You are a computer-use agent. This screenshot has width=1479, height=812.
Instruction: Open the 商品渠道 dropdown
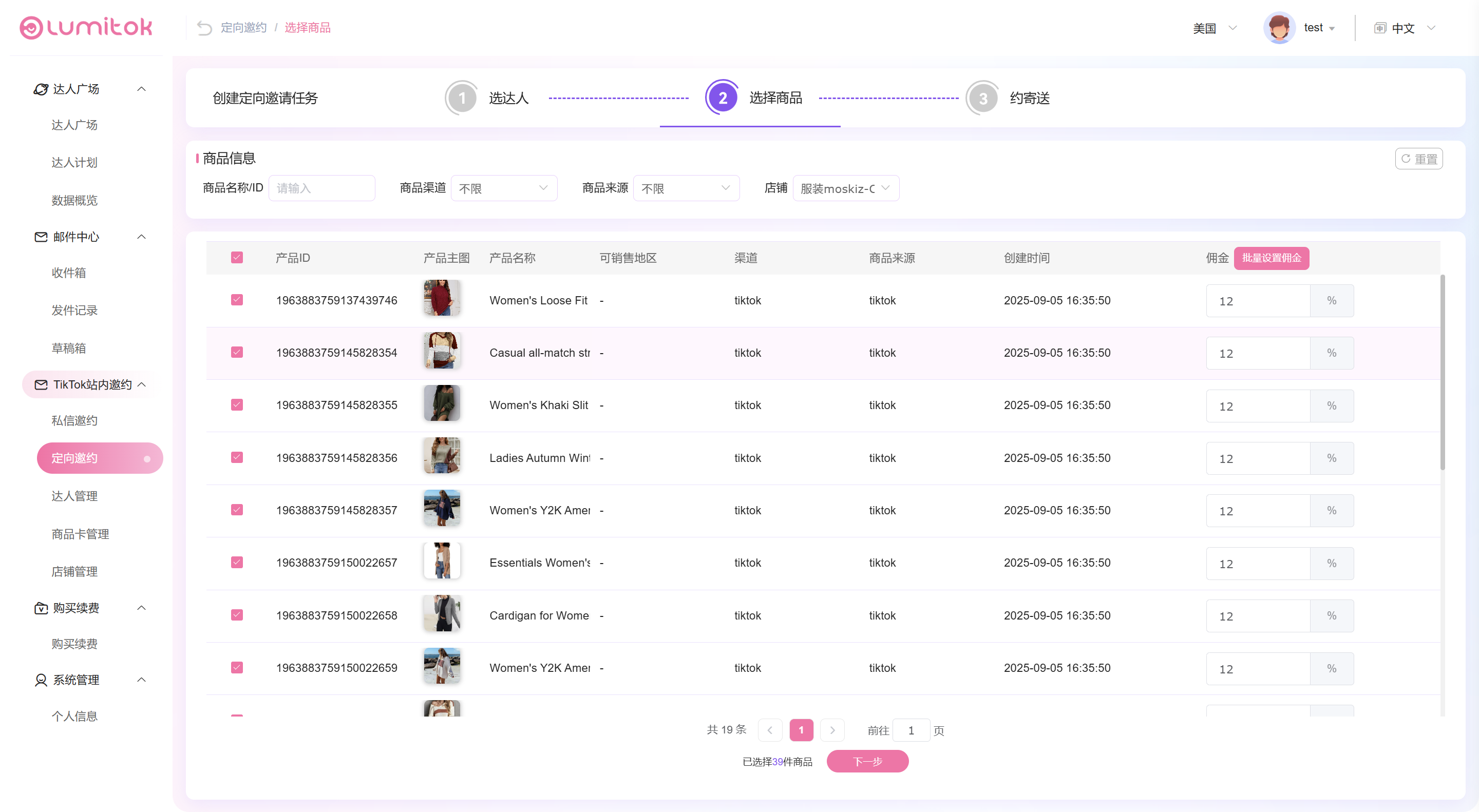click(503, 188)
